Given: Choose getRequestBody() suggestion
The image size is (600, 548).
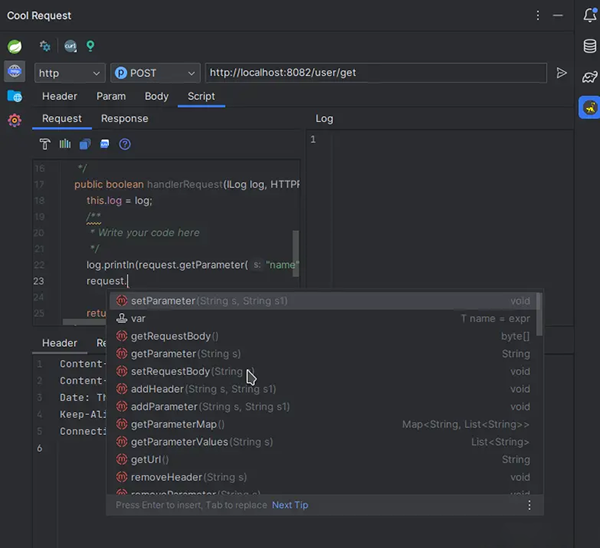Looking at the screenshot, I should tap(323, 336).
